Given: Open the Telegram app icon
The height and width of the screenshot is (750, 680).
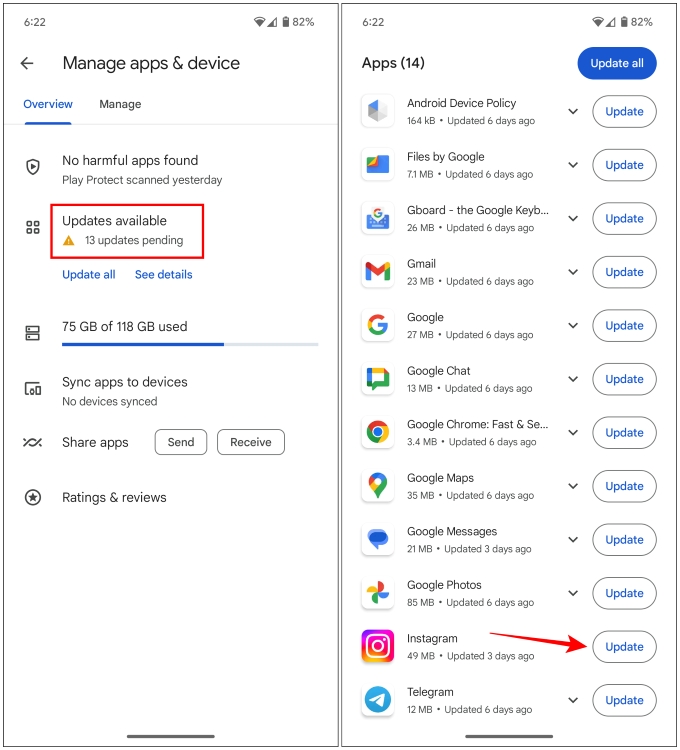Looking at the screenshot, I should (x=378, y=700).
